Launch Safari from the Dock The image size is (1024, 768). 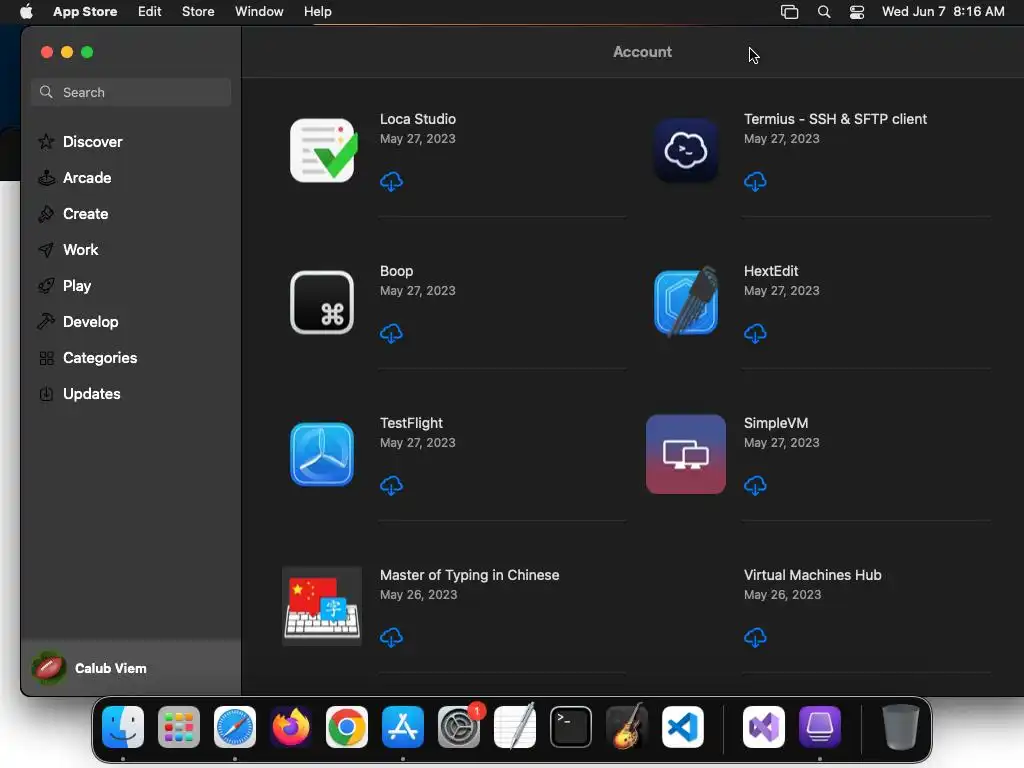tap(235, 727)
